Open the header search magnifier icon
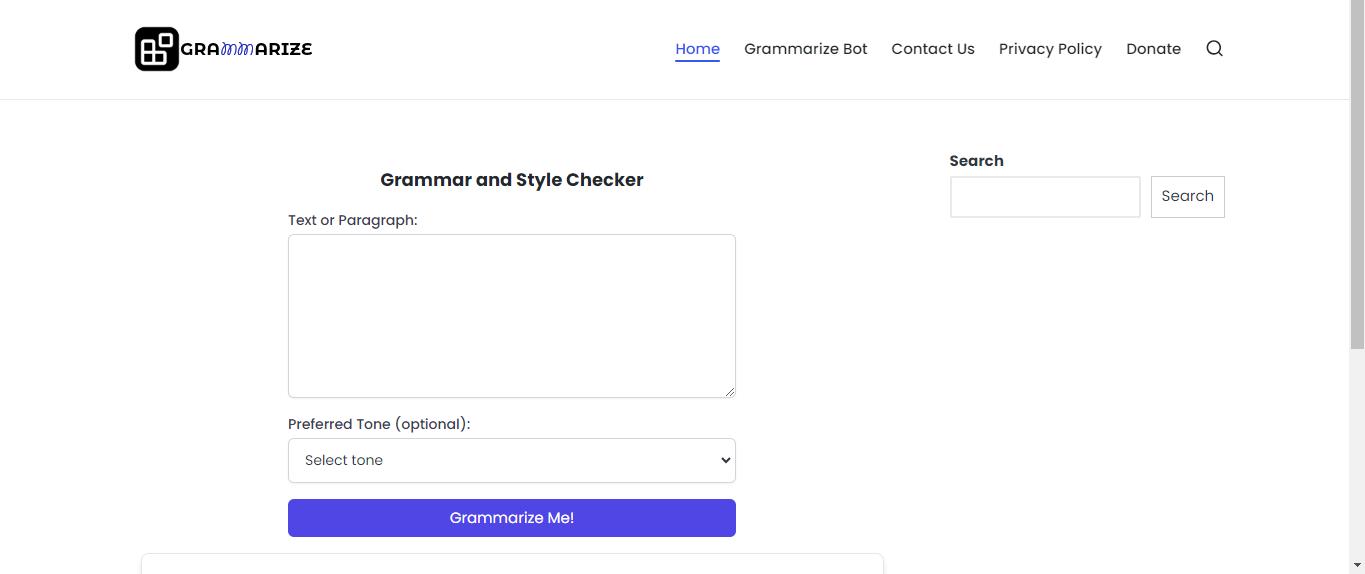Viewport: 1365px width, 574px height. [x=1214, y=49]
